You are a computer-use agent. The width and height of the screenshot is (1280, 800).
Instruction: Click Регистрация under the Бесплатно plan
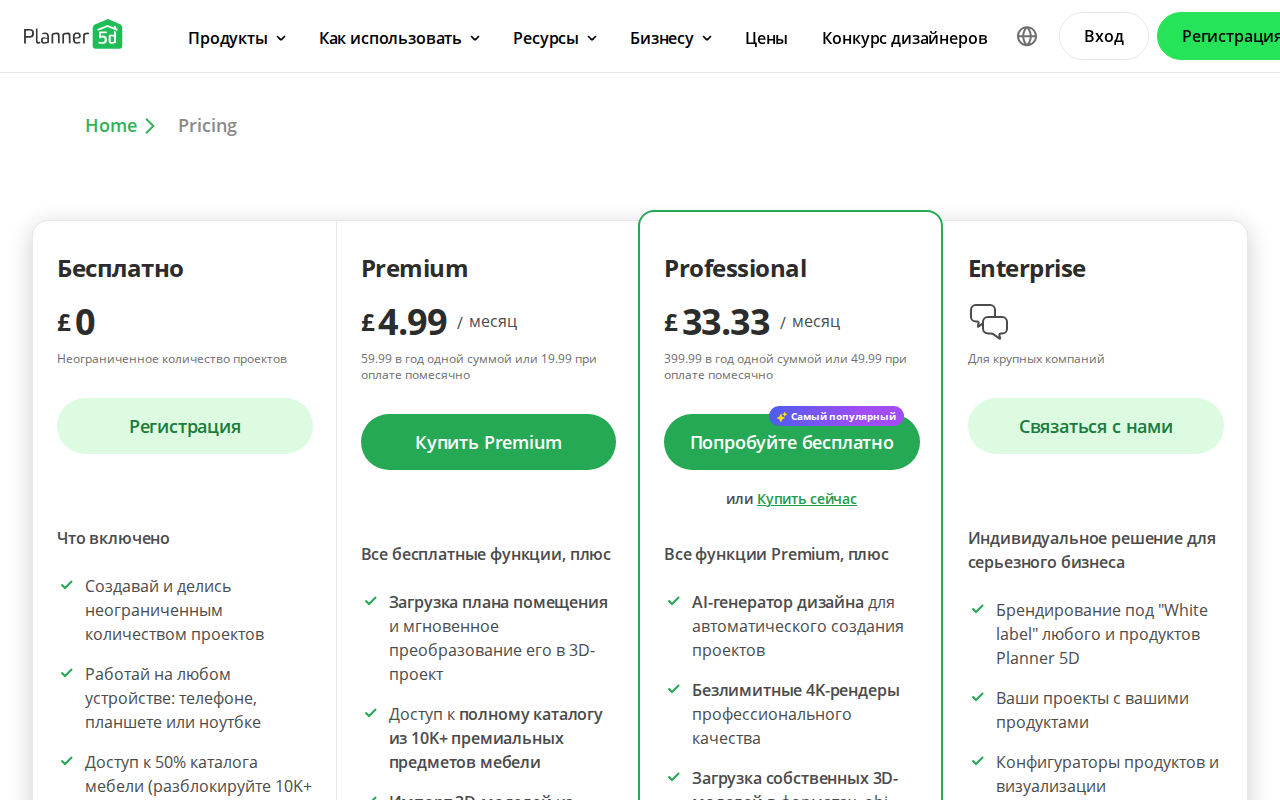(185, 426)
